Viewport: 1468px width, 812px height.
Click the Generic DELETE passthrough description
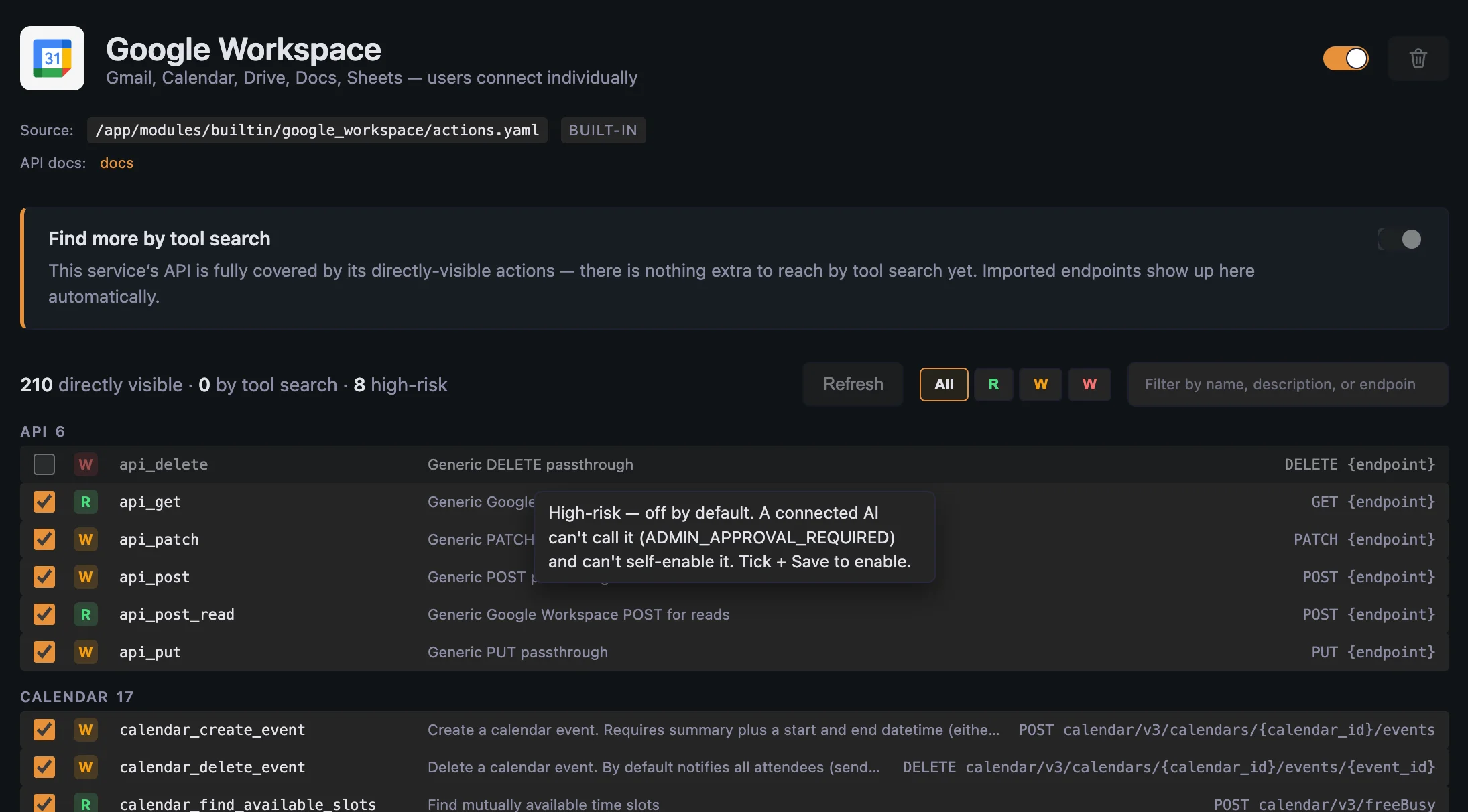tap(530, 464)
